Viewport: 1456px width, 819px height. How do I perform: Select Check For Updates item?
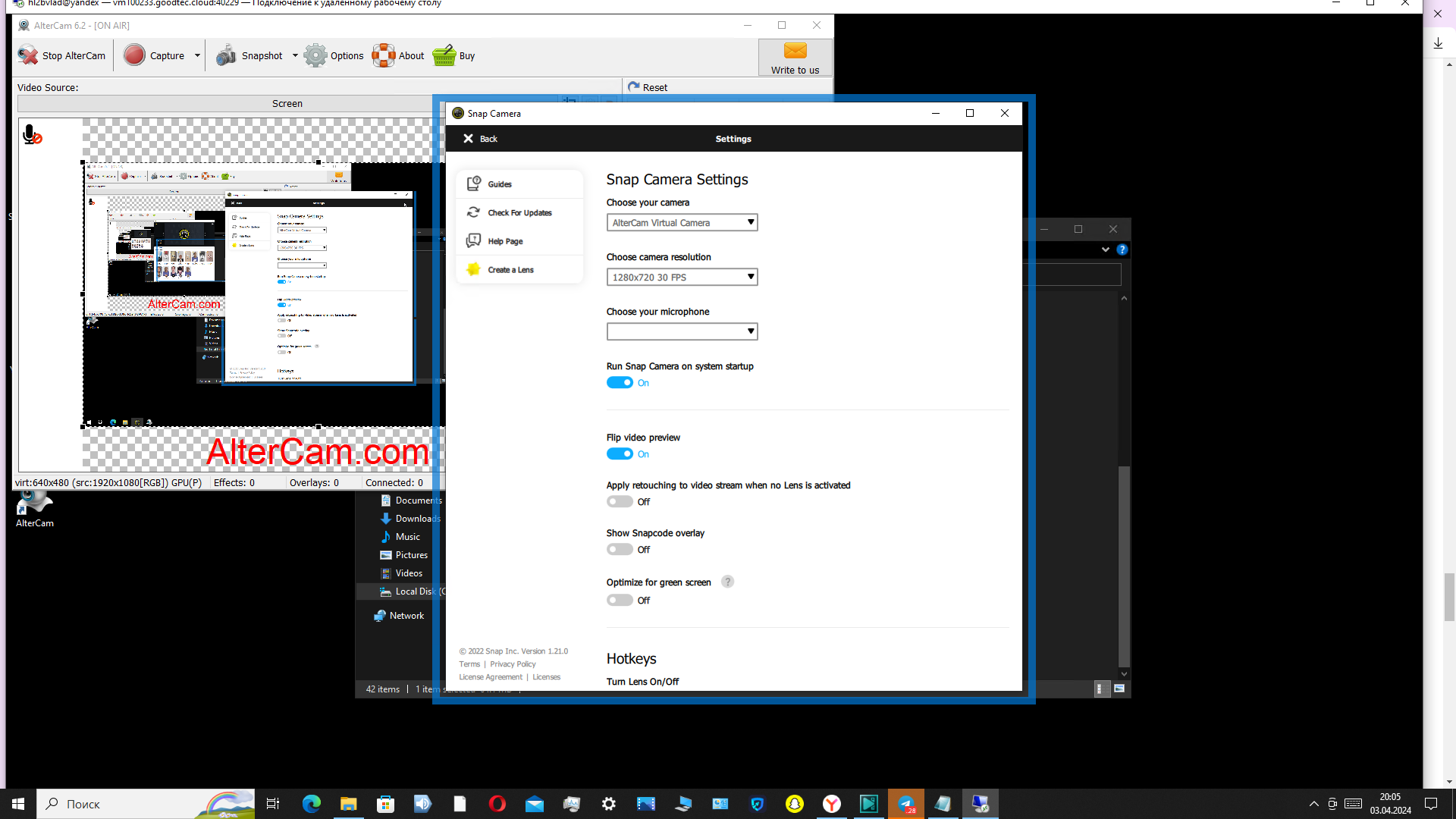(519, 212)
